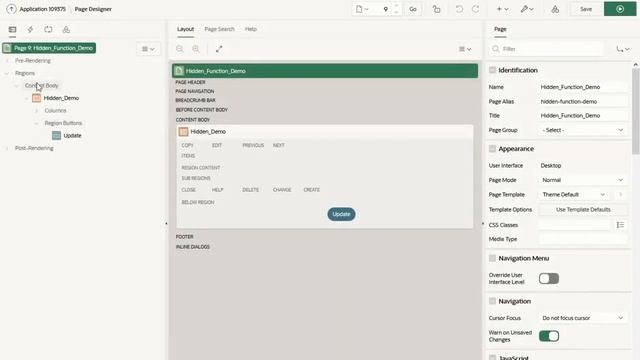Open the property editor display options menu
This screenshot has height=360, width=640.
[x=623, y=49]
